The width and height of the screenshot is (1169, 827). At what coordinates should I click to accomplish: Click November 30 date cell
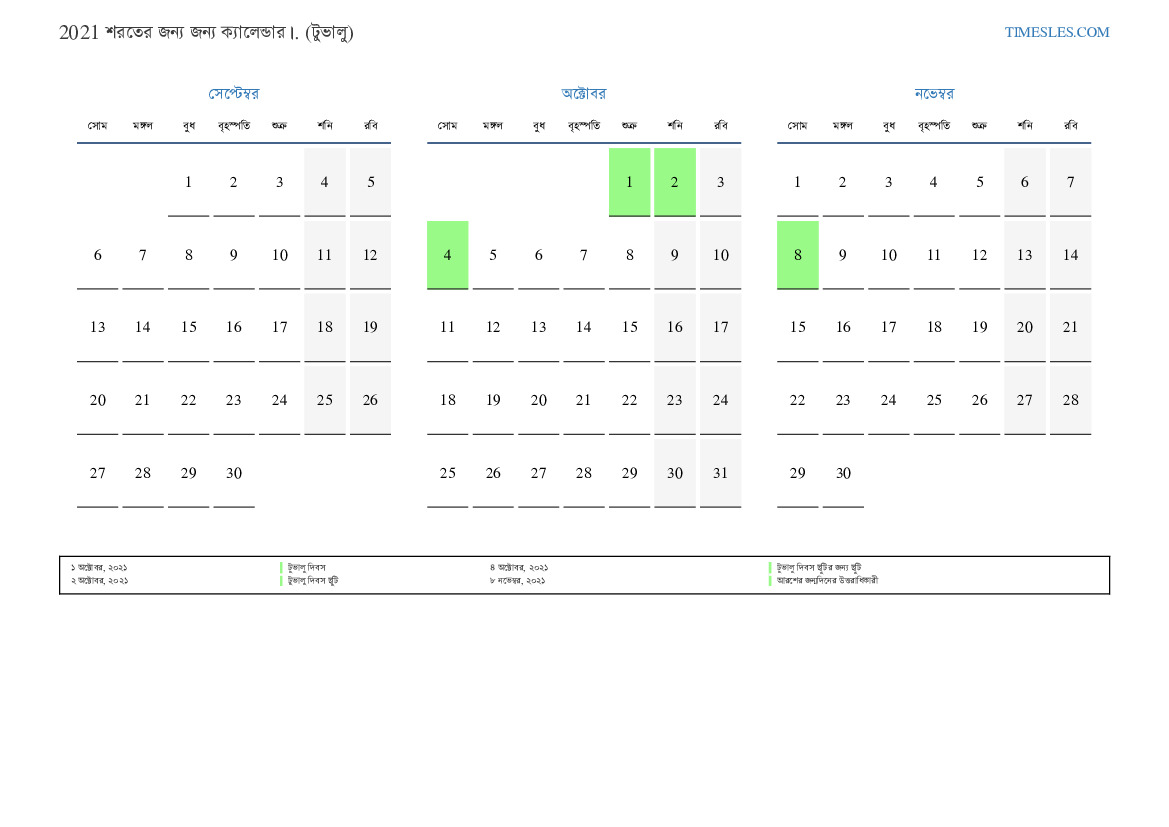click(x=843, y=473)
